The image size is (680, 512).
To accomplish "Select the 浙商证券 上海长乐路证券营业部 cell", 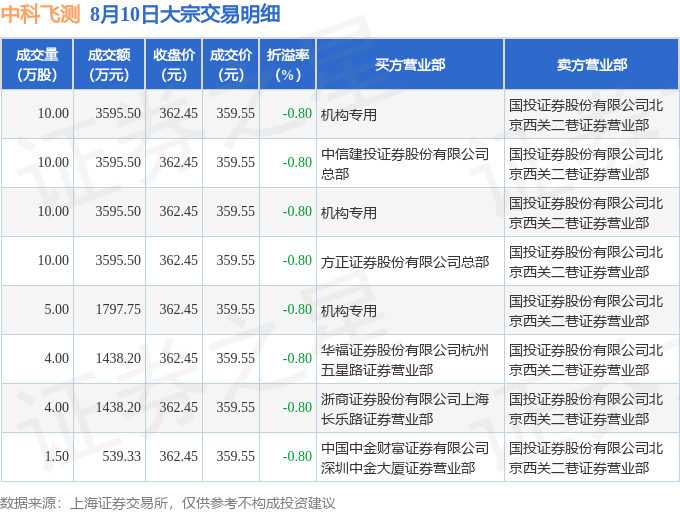I will (410, 408).
